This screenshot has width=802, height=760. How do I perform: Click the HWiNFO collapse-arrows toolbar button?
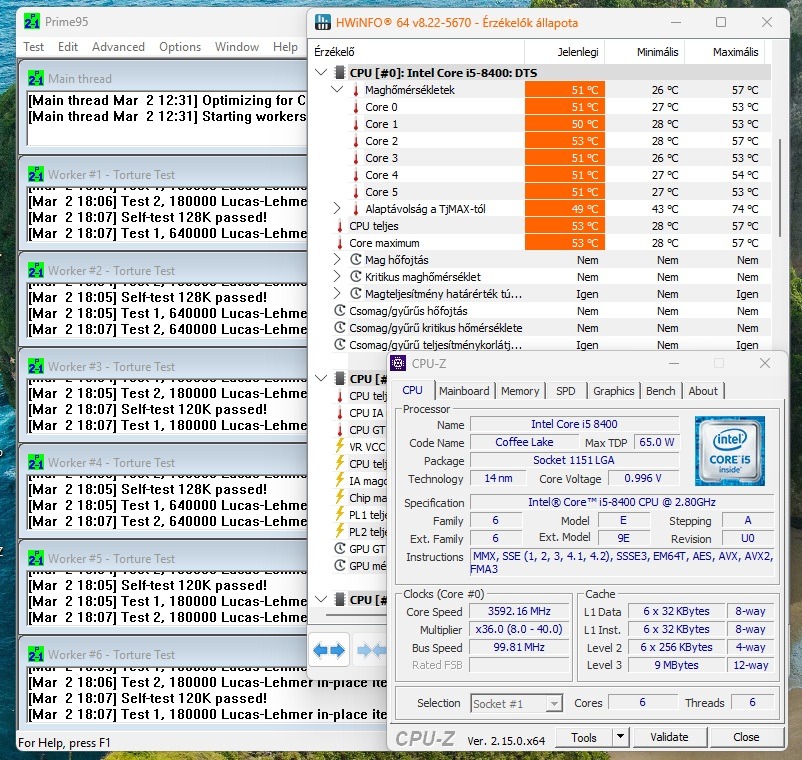(x=371, y=650)
